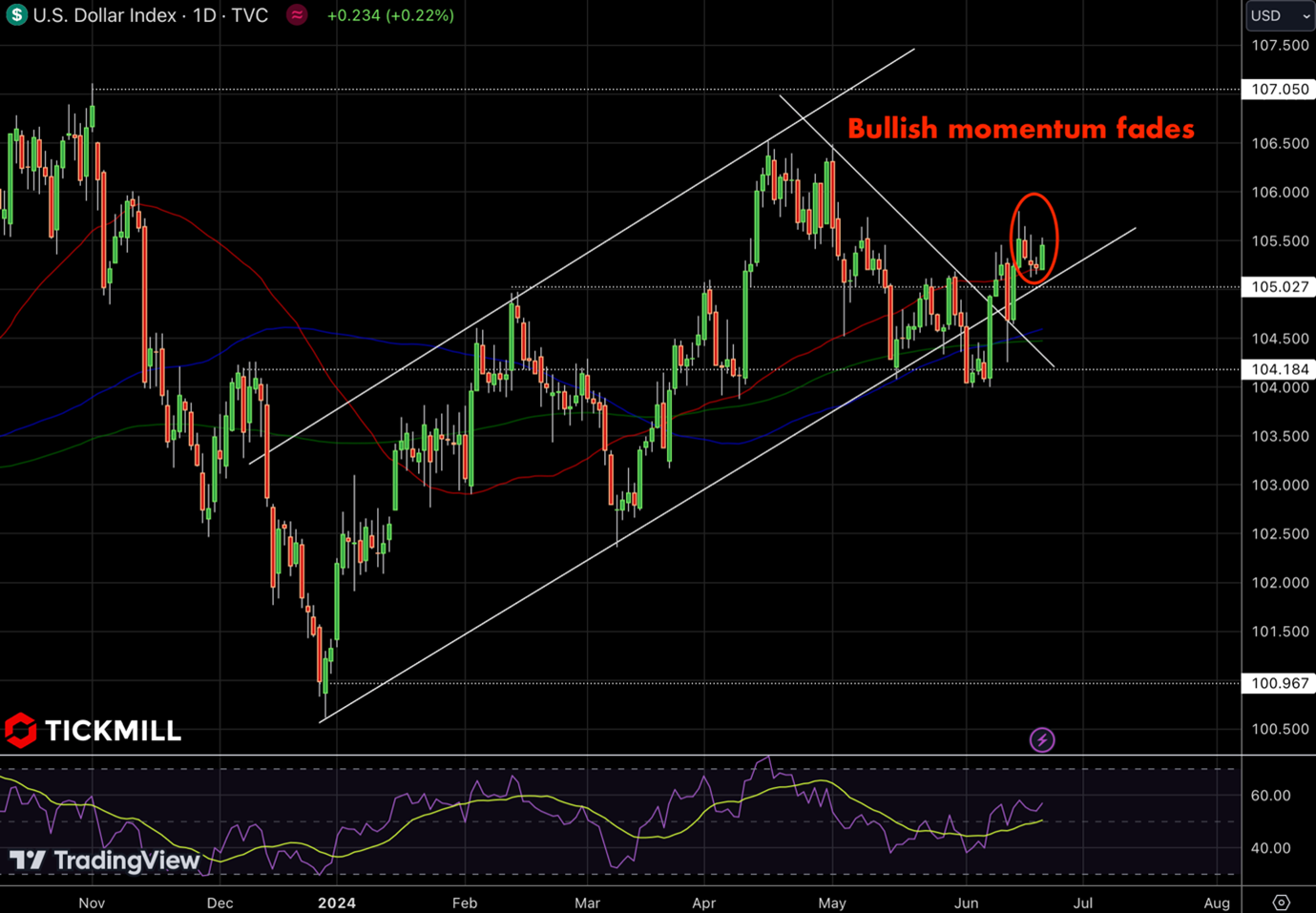Click the RSI 40.00 scale value
This screenshot has height=913, width=1316.
pos(1270,847)
